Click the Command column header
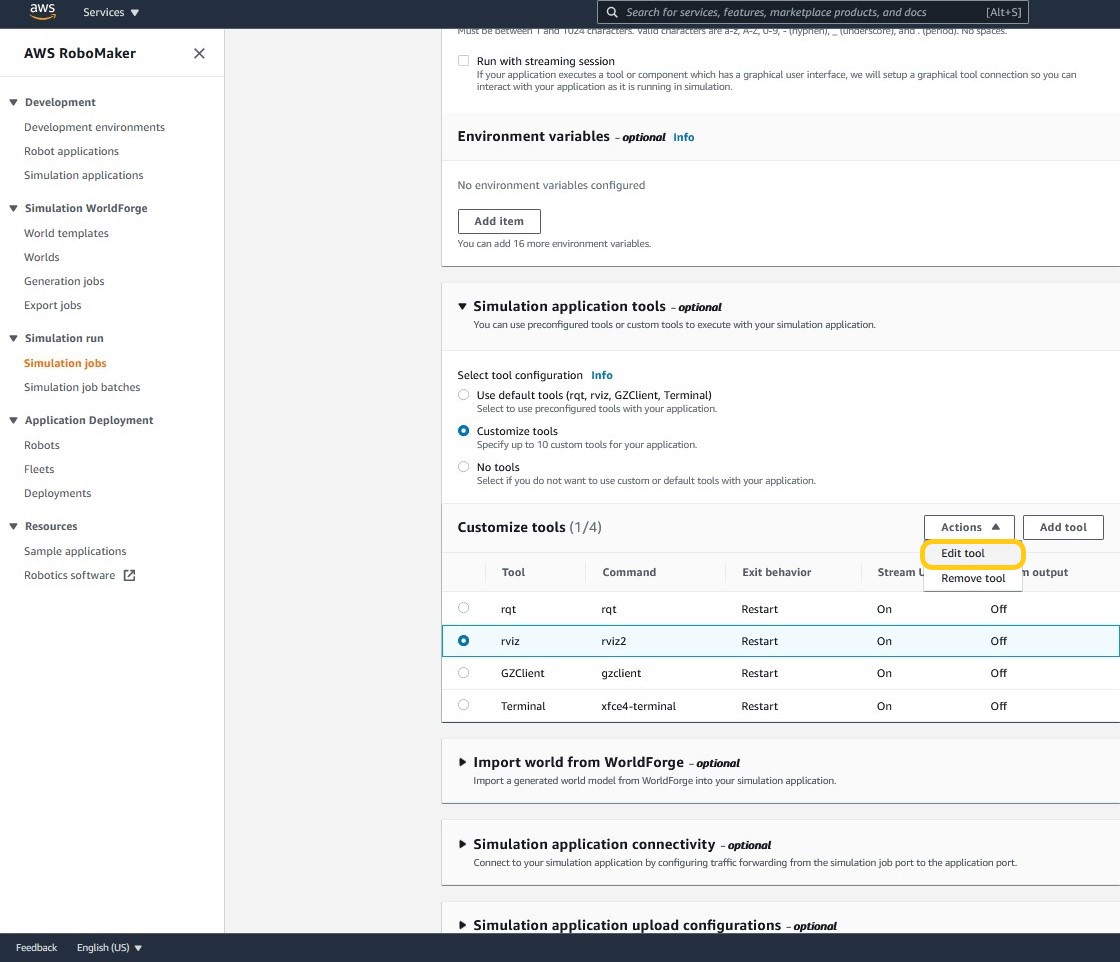The height and width of the screenshot is (962, 1120). coord(629,572)
